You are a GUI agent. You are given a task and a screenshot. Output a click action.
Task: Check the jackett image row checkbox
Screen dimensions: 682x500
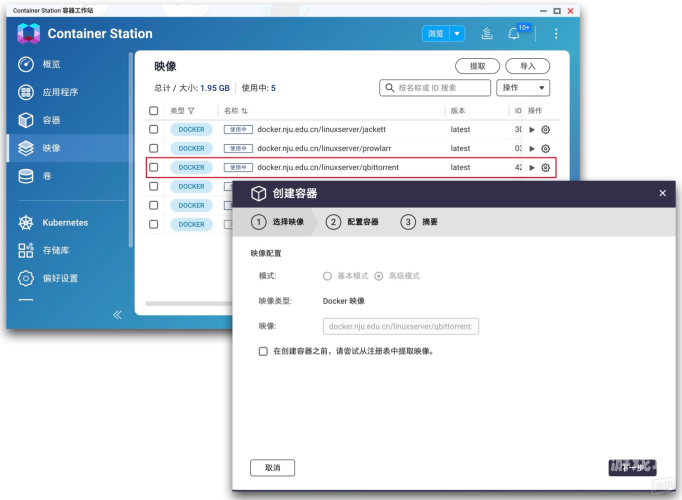[x=154, y=129]
